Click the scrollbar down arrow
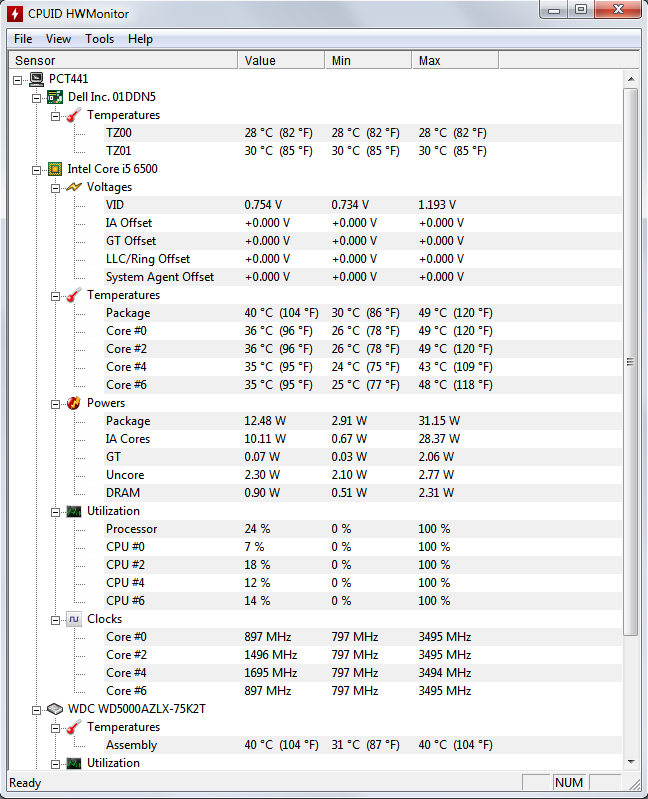Screen dimensions: 648x799 pos(631,762)
